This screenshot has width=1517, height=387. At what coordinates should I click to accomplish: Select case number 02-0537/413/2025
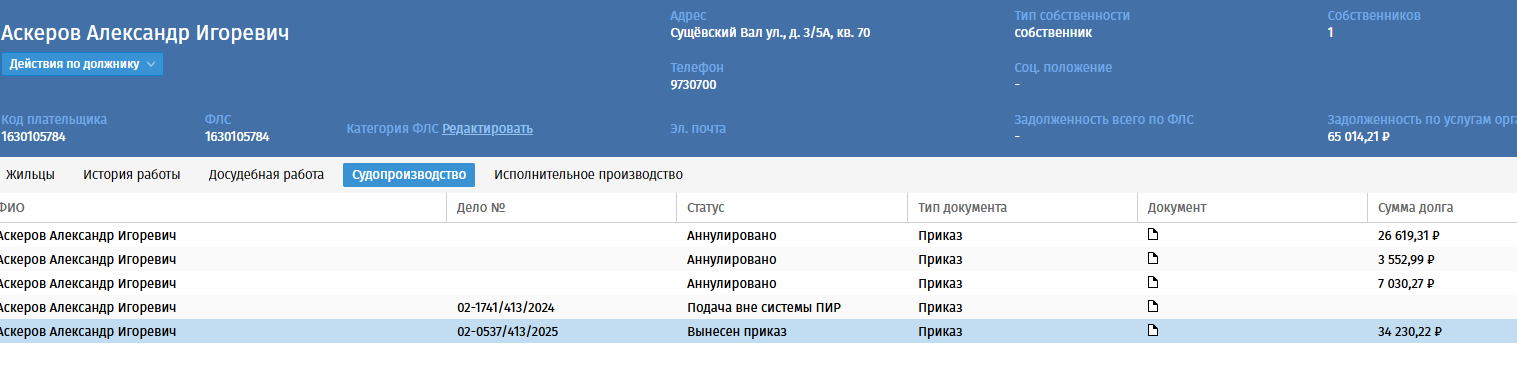pos(507,332)
